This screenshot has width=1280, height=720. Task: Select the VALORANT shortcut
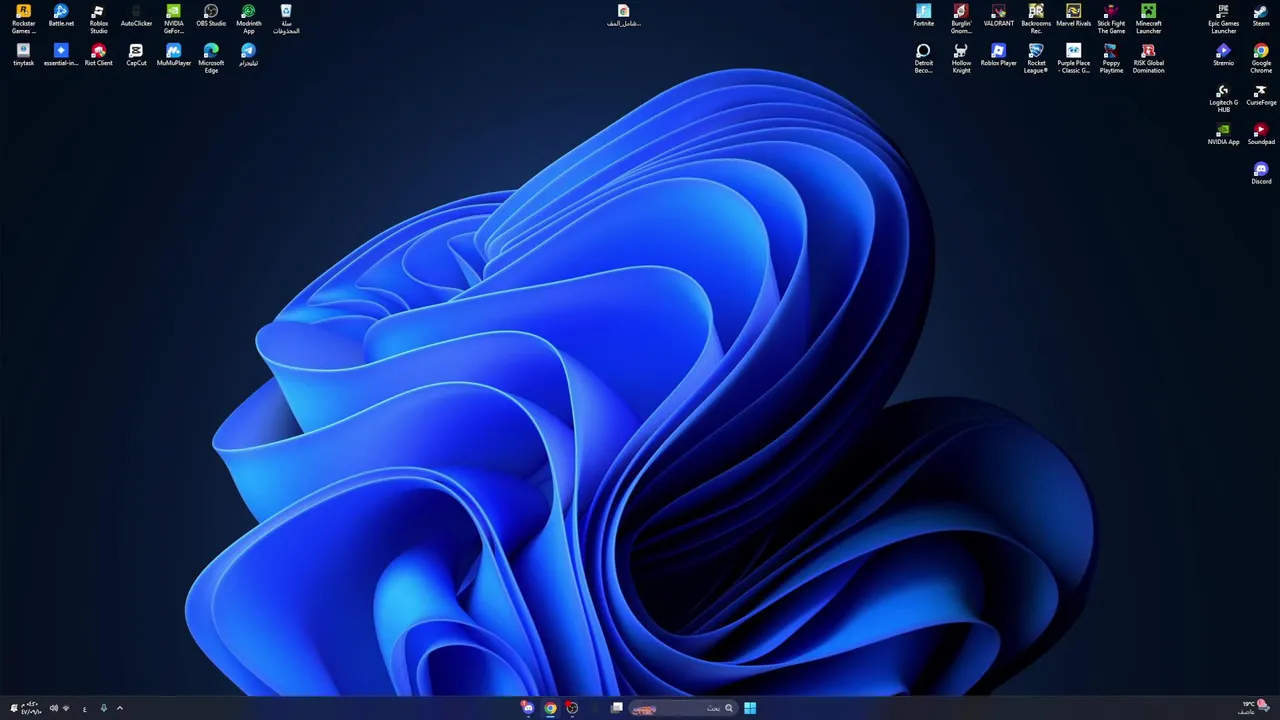pyautogui.click(x=998, y=16)
